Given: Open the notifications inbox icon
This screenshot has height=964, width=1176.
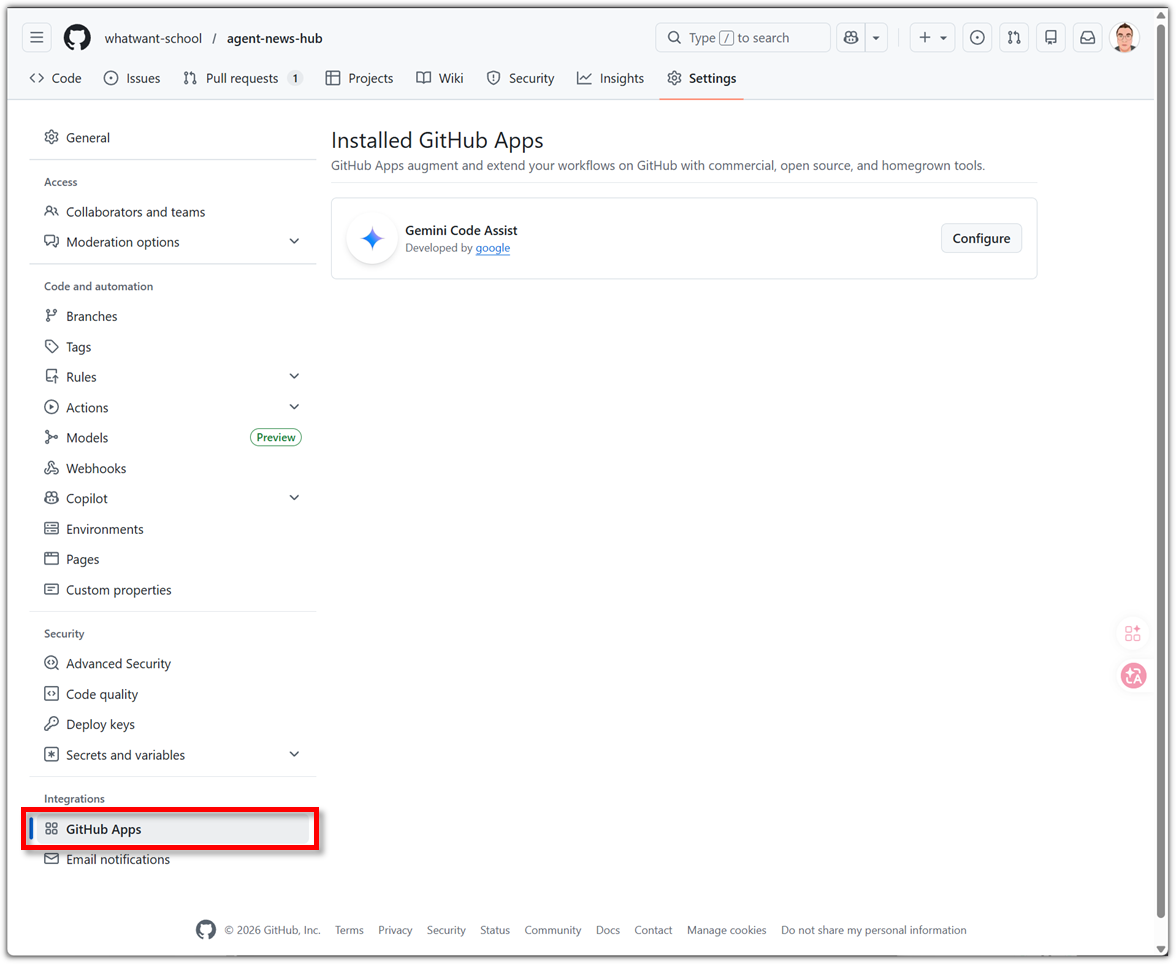Looking at the screenshot, I should [1088, 38].
